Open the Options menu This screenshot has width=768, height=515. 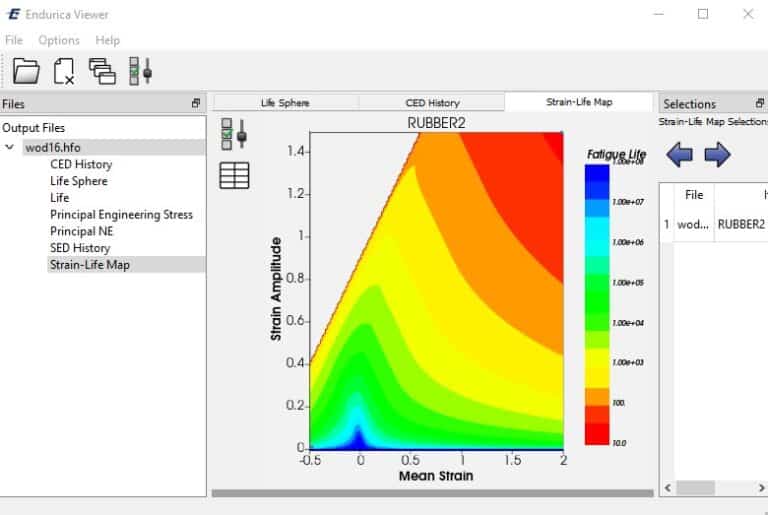click(x=59, y=40)
